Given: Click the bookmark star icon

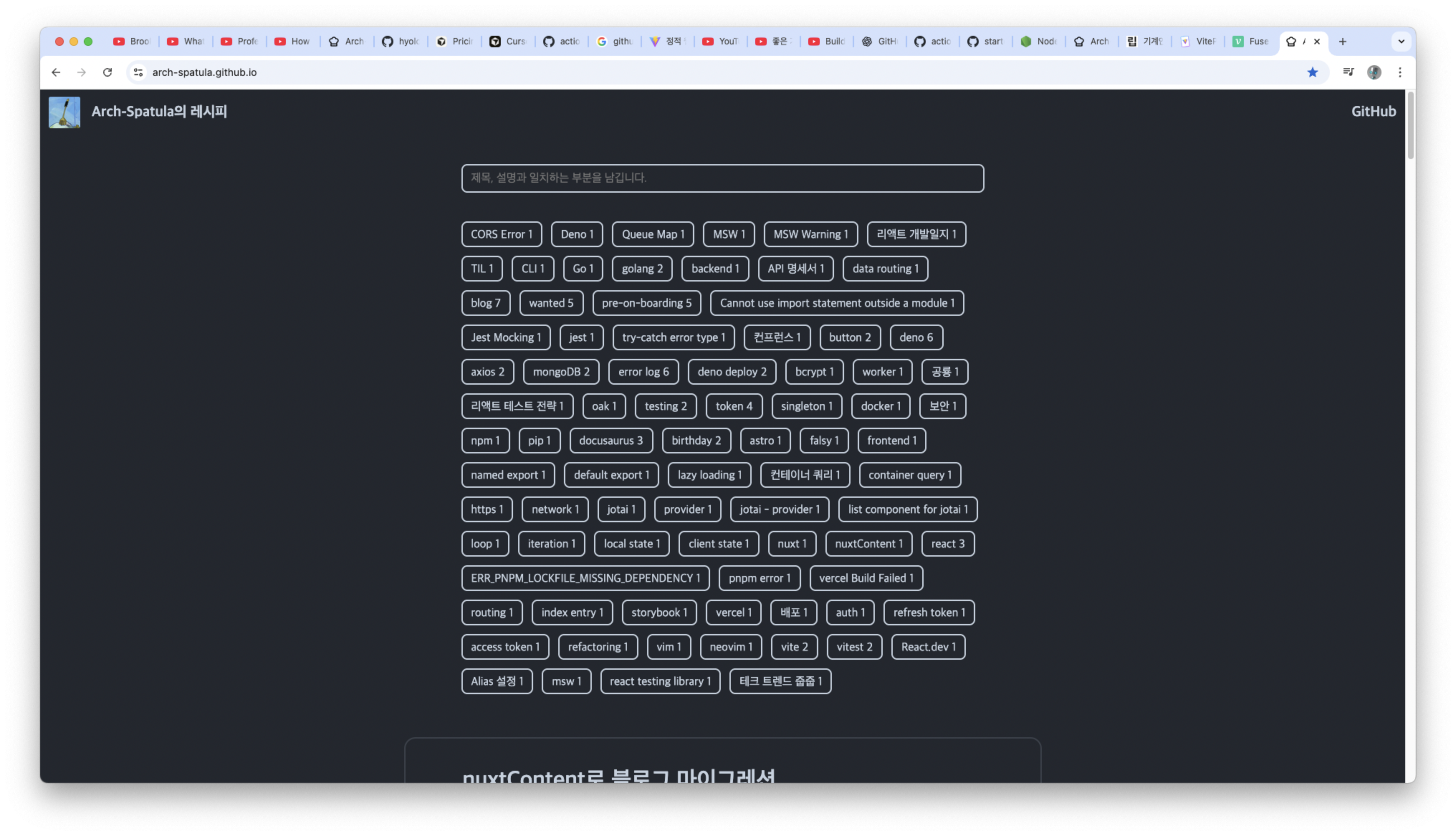Looking at the screenshot, I should pyautogui.click(x=1312, y=72).
